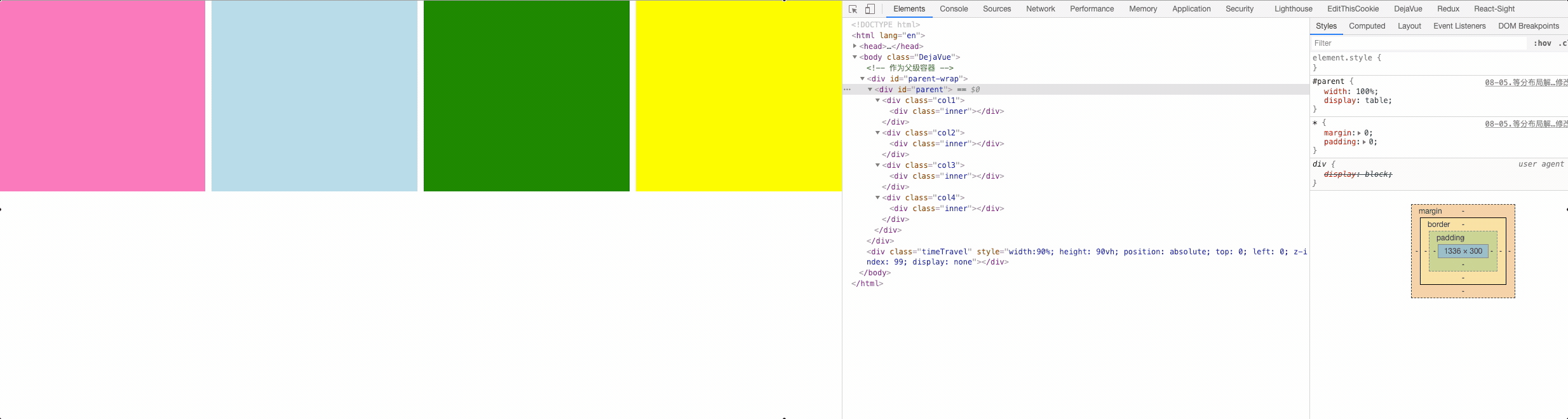Open the Event Listeners tab

click(x=1459, y=26)
